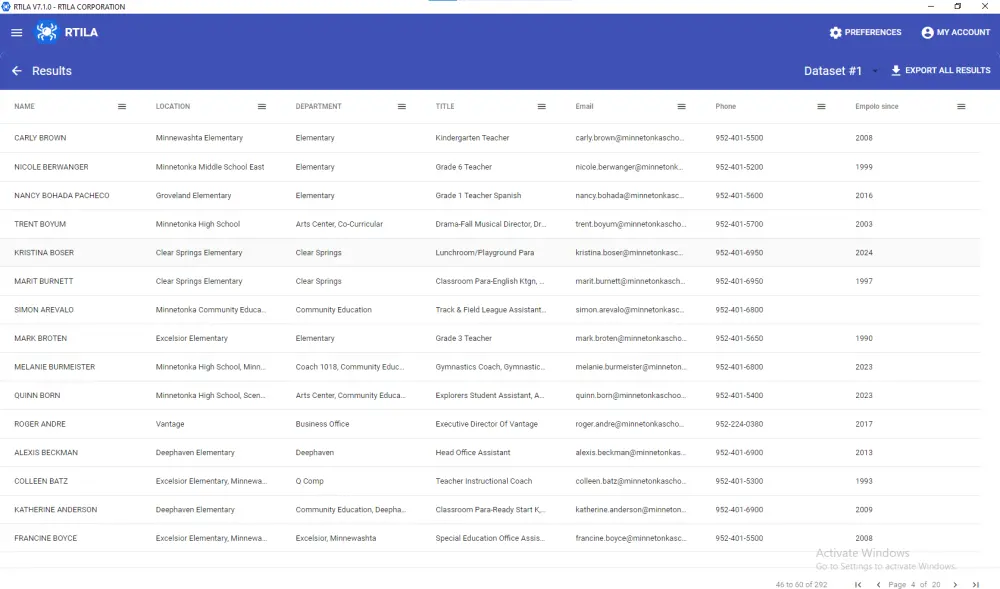Screen dimensions: 1000x589
Task: Click the RTILA spider logo
Action: click(x=47, y=32)
